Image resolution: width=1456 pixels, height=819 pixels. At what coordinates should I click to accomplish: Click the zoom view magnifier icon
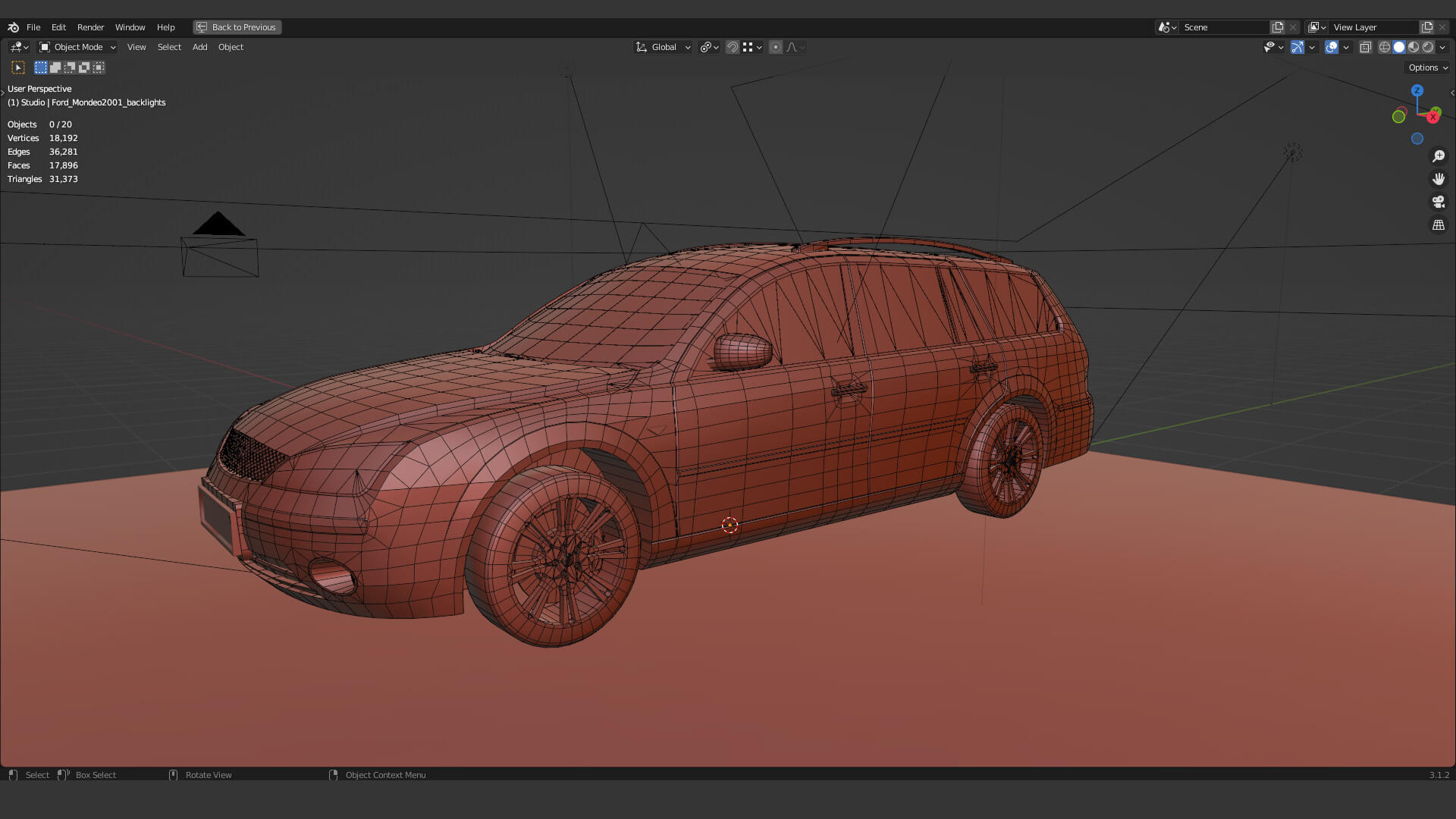click(x=1439, y=156)
